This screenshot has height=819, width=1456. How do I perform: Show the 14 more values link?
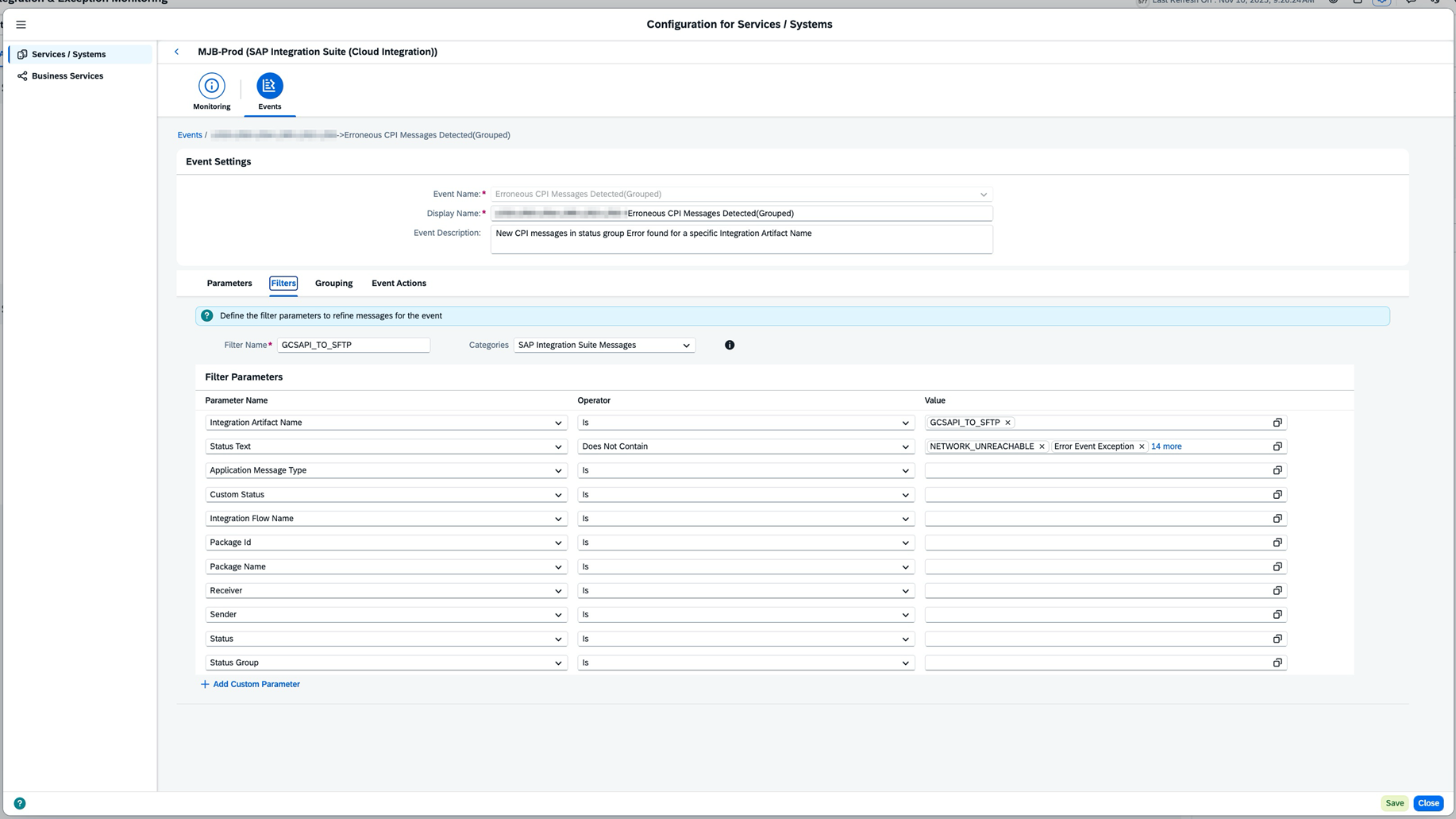pyautogui.click(x=1165, y=446)
